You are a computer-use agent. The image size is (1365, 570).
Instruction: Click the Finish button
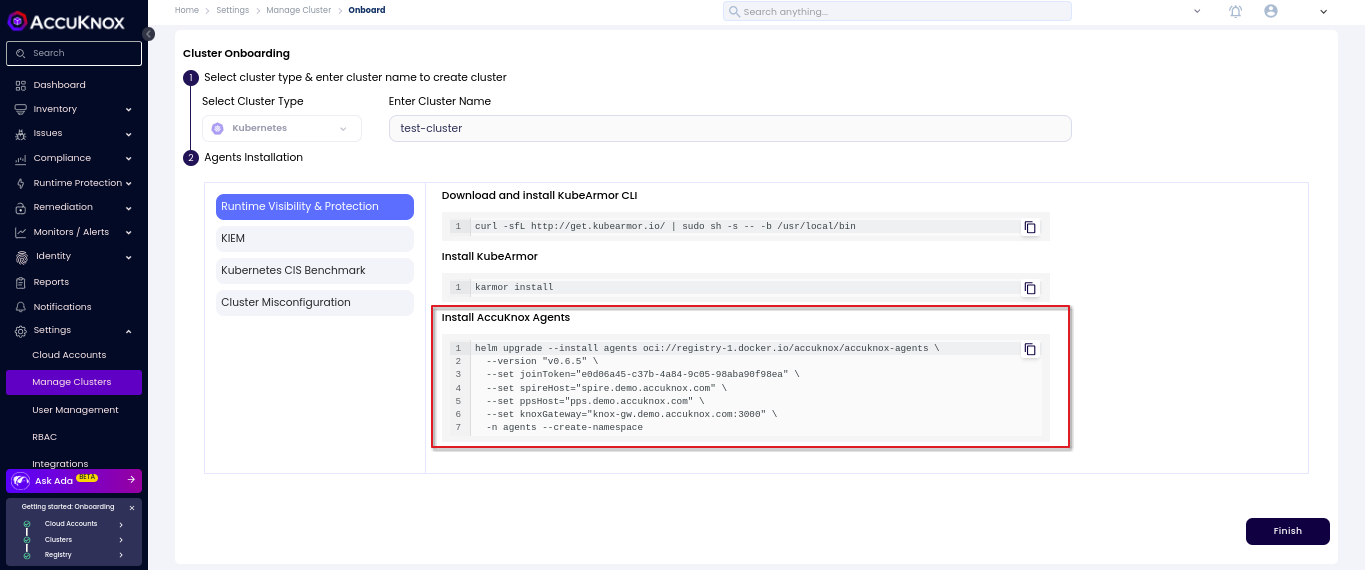pos(1288,531)
